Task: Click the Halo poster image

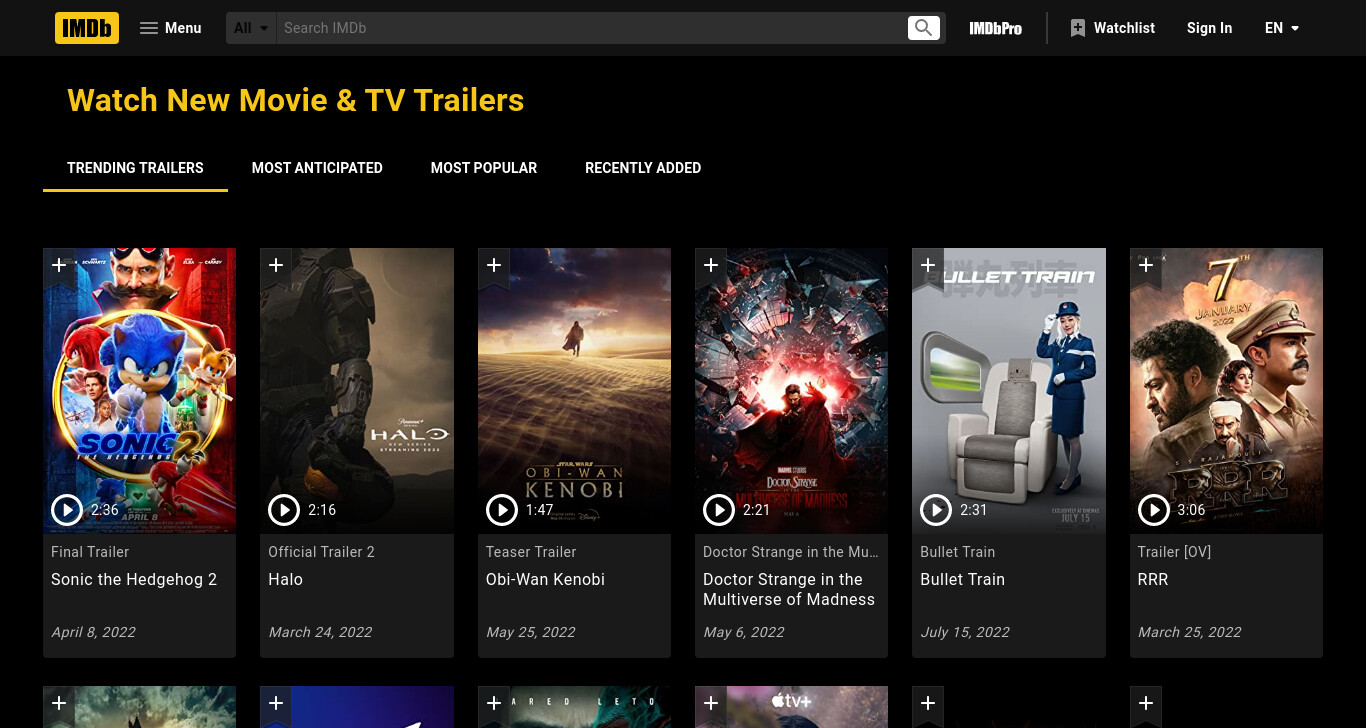Action: 357,391
